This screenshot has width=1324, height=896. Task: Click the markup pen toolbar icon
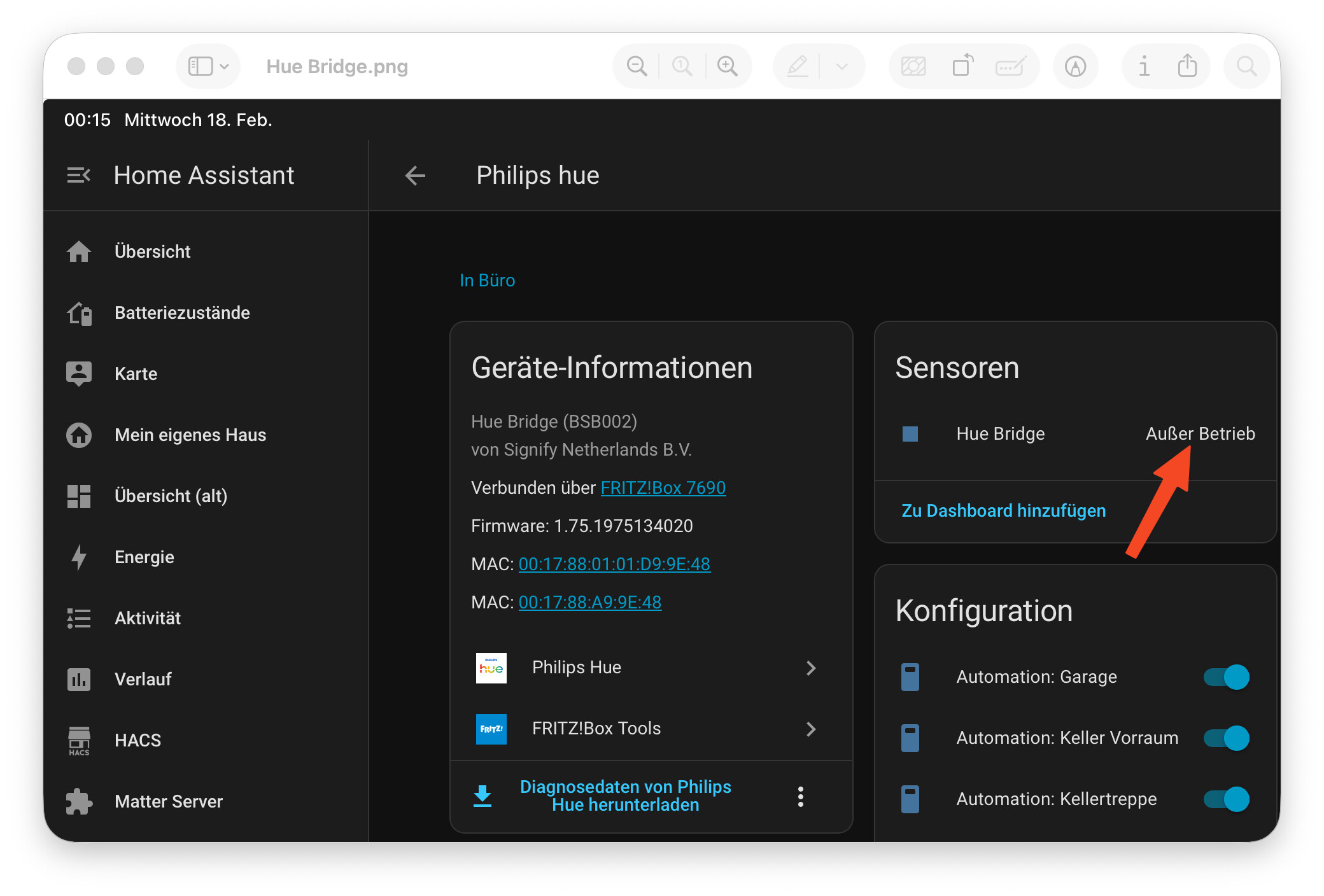click(798, 66)
